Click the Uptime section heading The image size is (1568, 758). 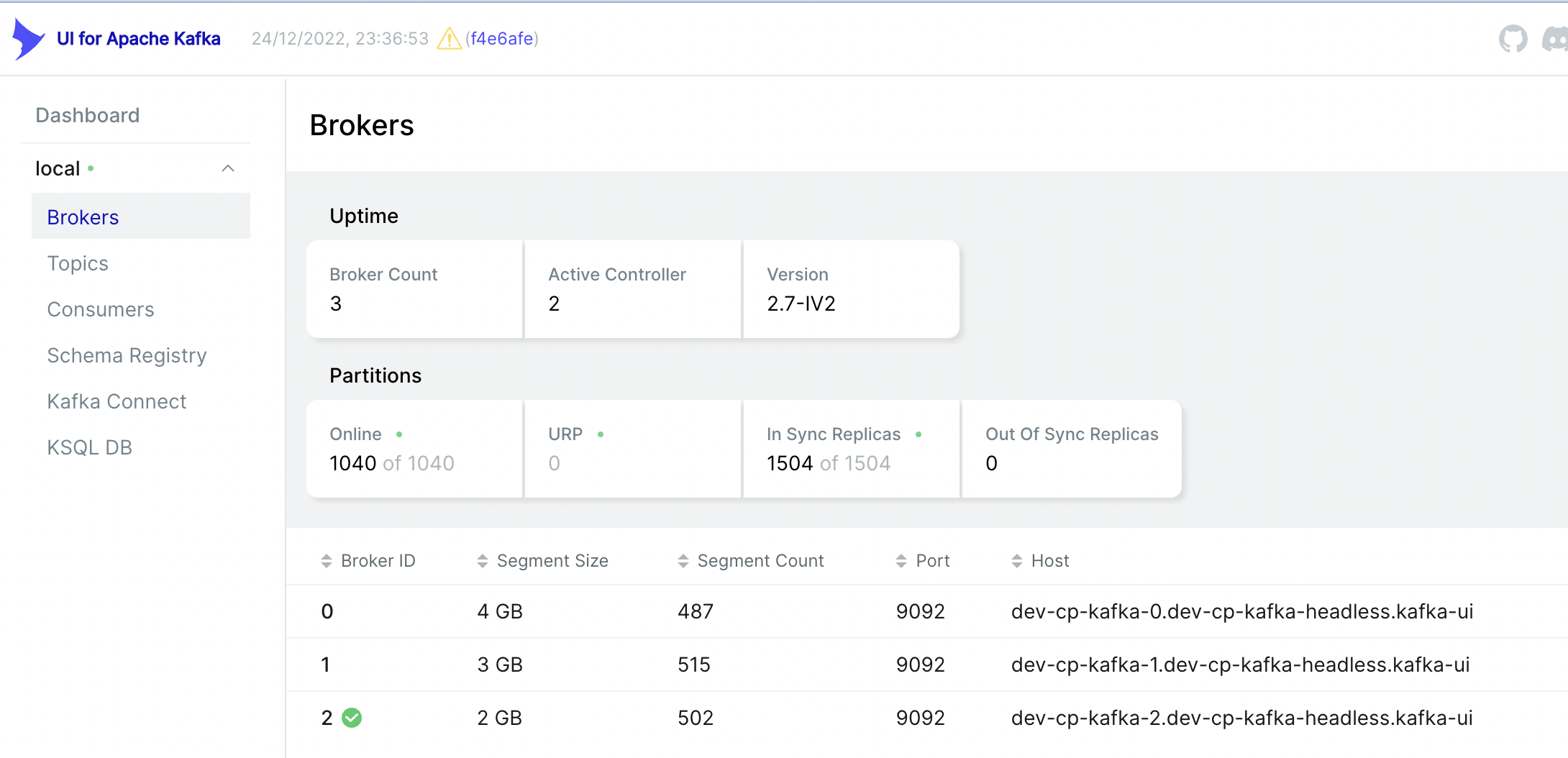(x=364, y=216)
